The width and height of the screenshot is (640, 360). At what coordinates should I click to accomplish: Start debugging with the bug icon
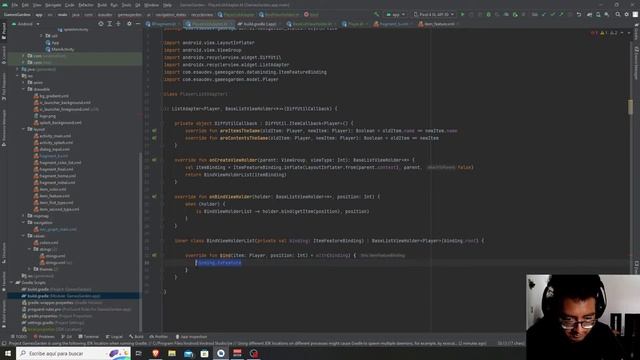click(x=489, y=14)
